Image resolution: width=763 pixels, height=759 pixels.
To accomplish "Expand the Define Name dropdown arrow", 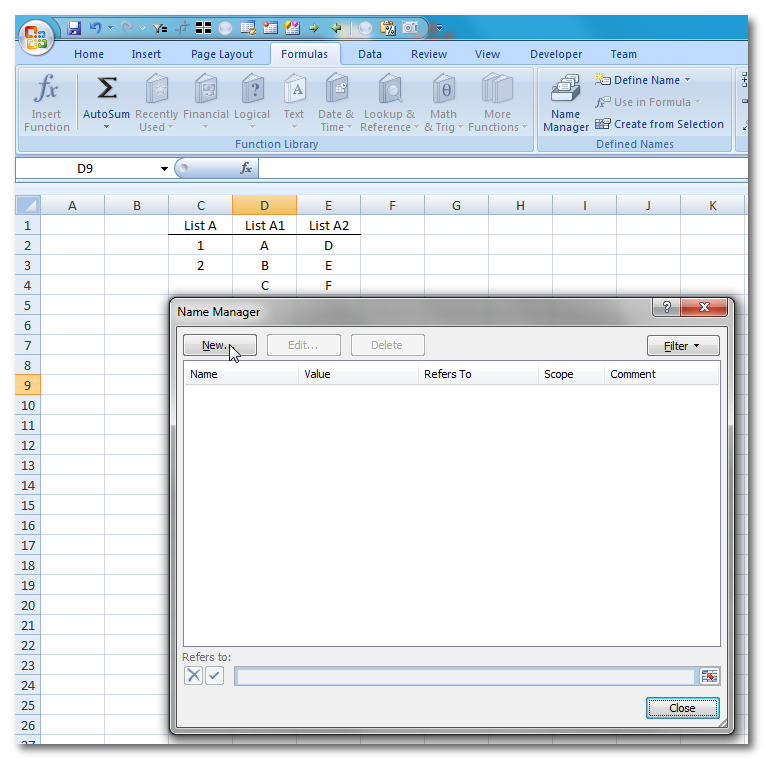I will [x=687, y=80].
